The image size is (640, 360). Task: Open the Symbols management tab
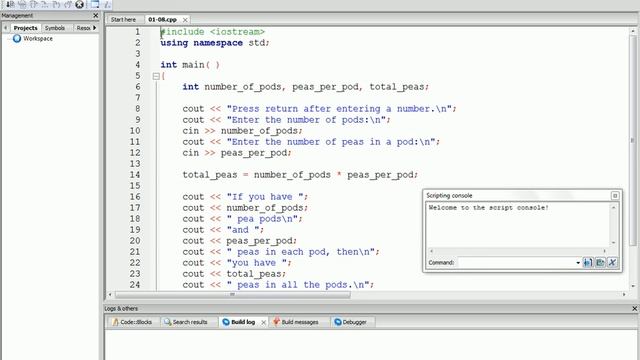tap(55, 28)
